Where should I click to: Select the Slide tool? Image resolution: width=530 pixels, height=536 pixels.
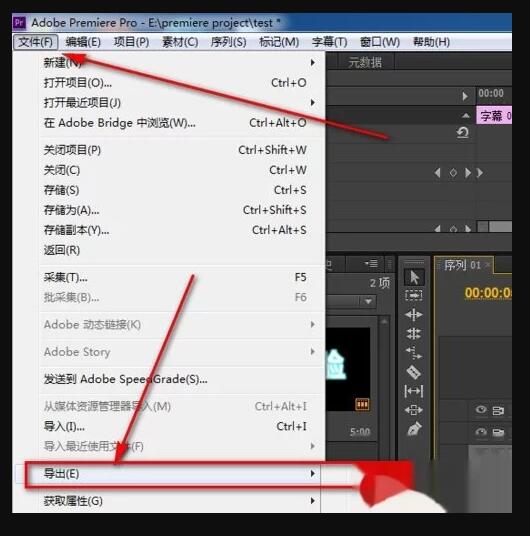[x=414, y=410]
